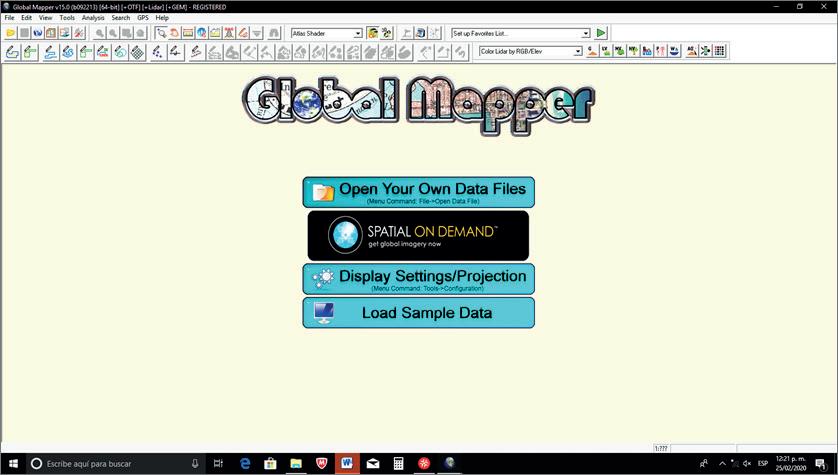Click the Windows Start button
Viewport: 838px width, 475px height.
13,464
